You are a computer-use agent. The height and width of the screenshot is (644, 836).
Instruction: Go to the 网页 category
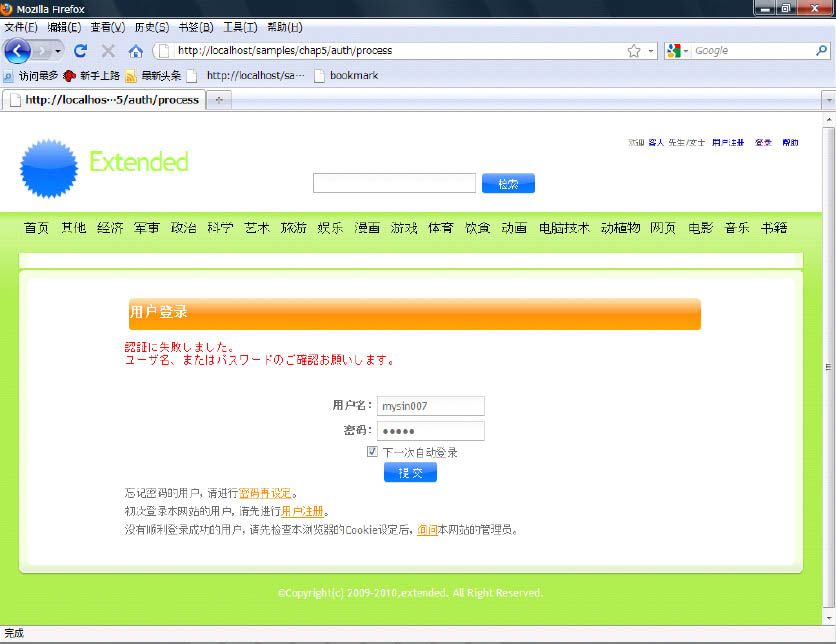coord(663,228)
